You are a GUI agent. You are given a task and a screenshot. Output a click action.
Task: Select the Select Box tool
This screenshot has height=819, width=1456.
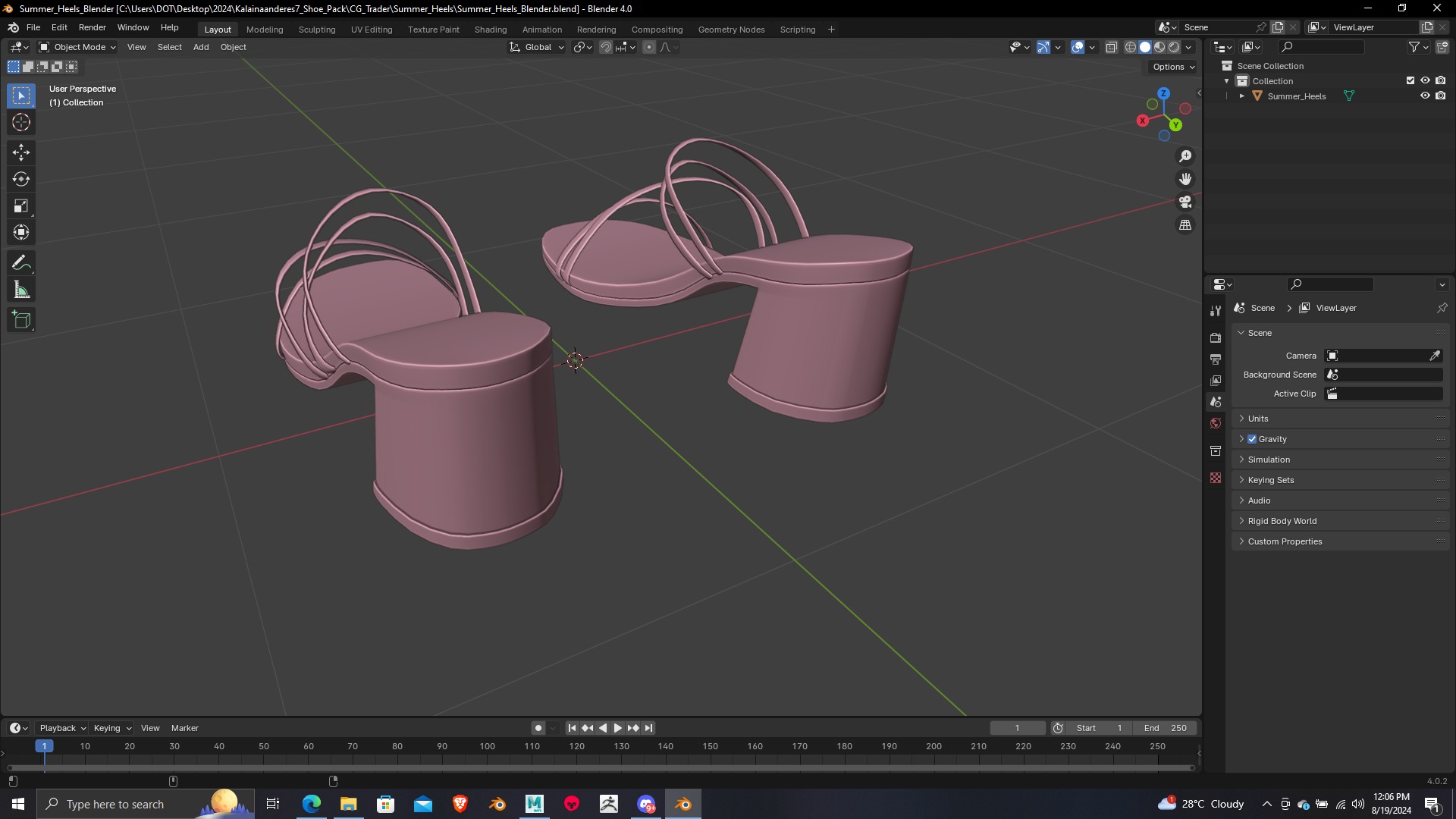(x=21, y=96)
